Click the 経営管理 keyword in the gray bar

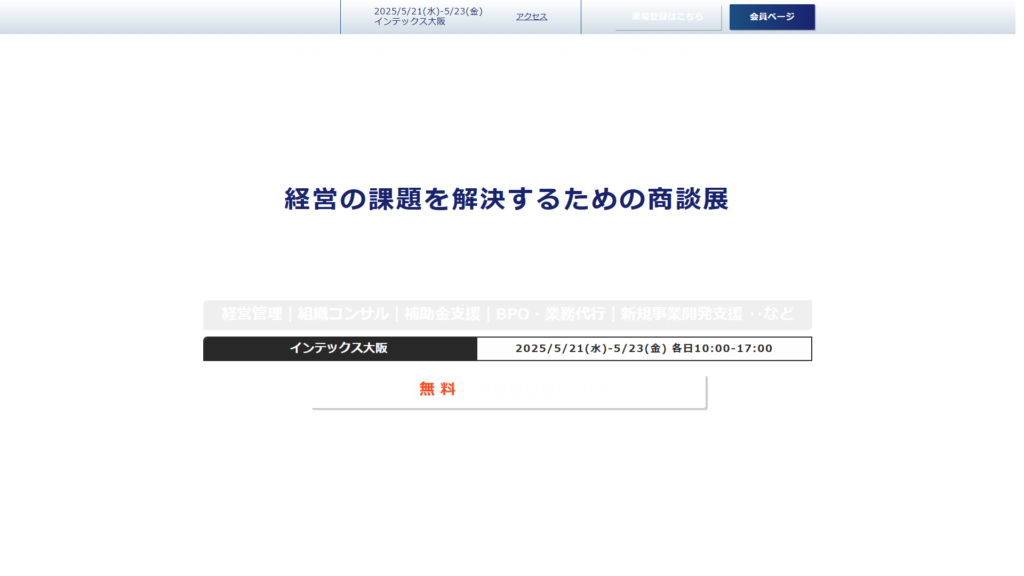pos(251,314)
